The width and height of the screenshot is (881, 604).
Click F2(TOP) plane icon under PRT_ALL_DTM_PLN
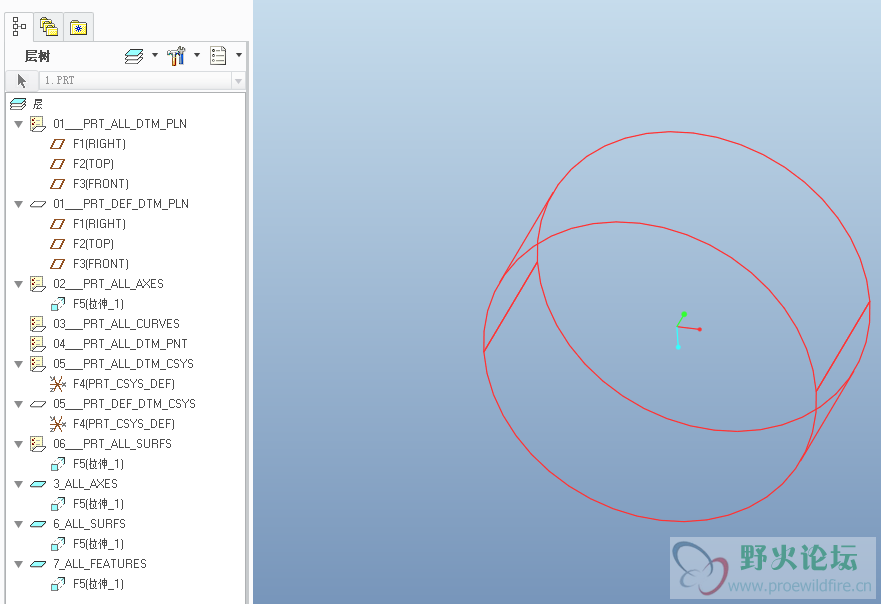click(57, 164)
